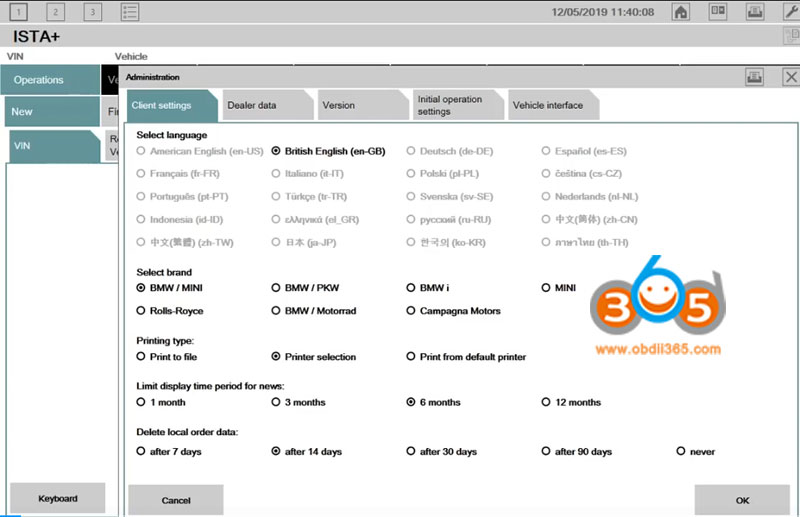Delete local order data after 7 days

169,452
